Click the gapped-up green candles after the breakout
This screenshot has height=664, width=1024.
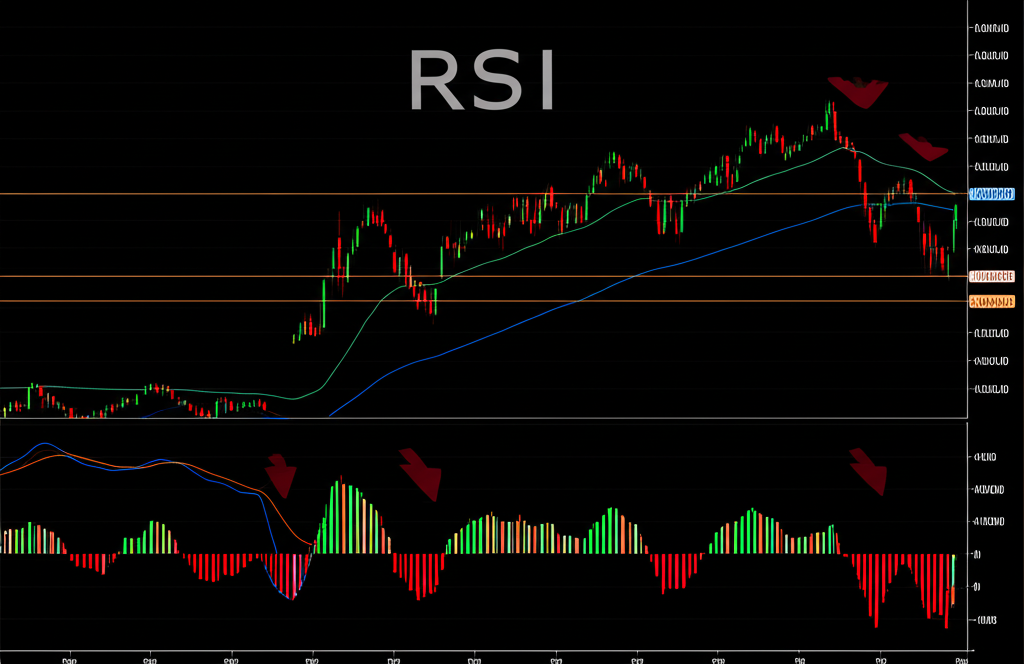[x=310, y=326]
